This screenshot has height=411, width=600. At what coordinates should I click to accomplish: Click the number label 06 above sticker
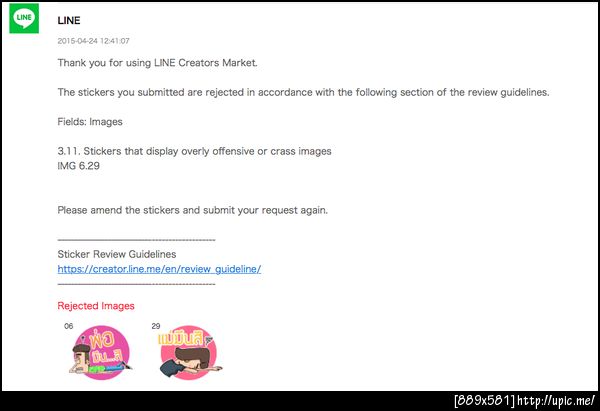tap(68, 326)
